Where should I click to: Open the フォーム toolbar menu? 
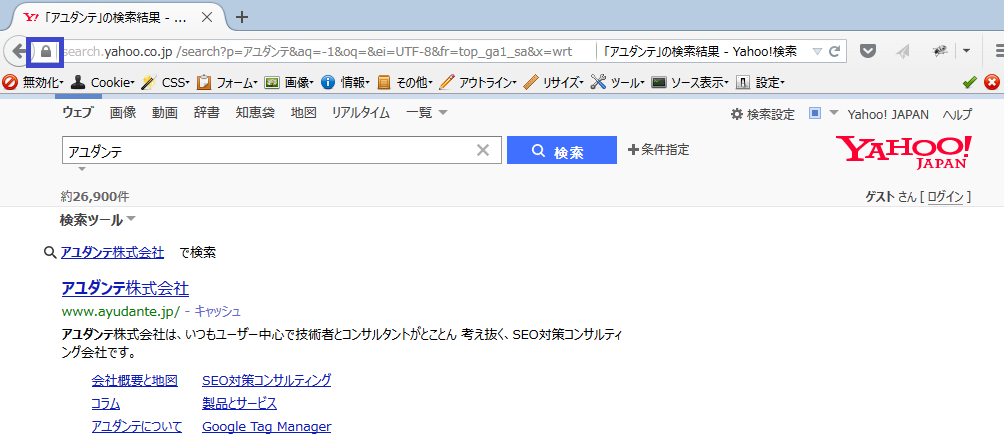(227, 83)
